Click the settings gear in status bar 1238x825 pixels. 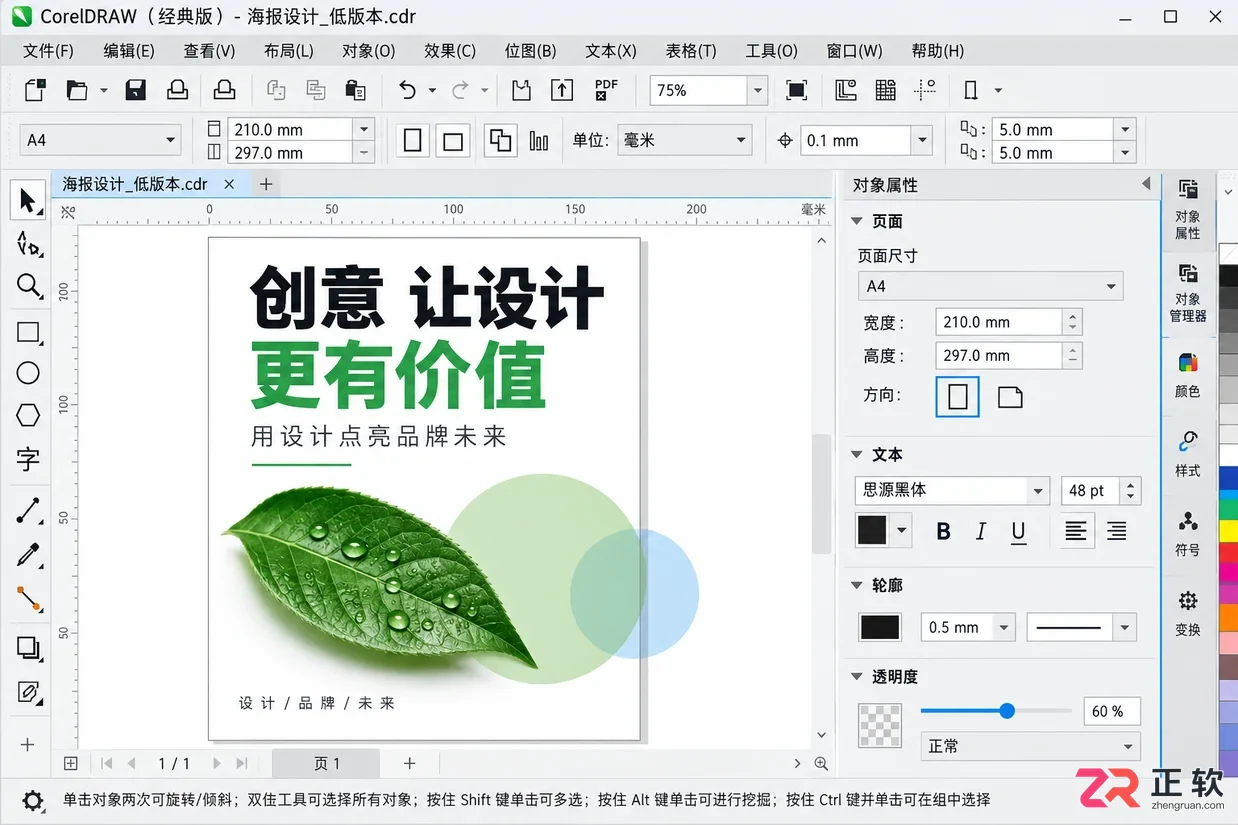coord(33,800)
